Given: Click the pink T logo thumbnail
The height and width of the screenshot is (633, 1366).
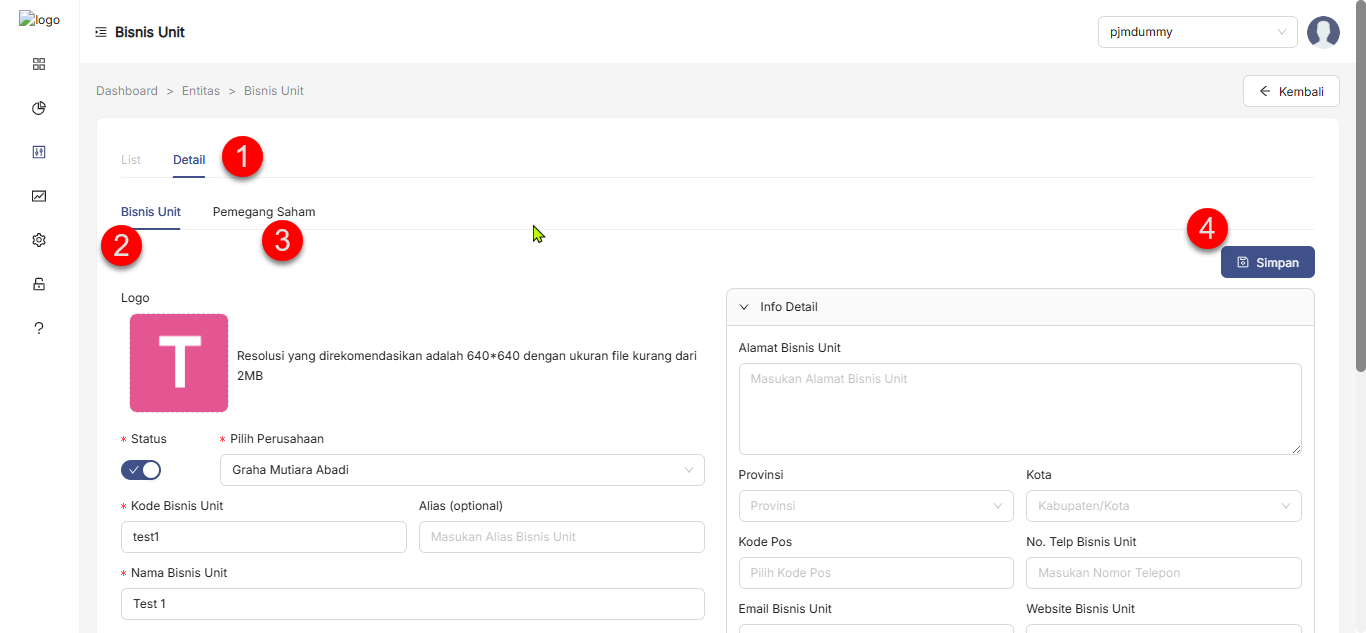Looking at the screenshot, I should coord(179,363).
